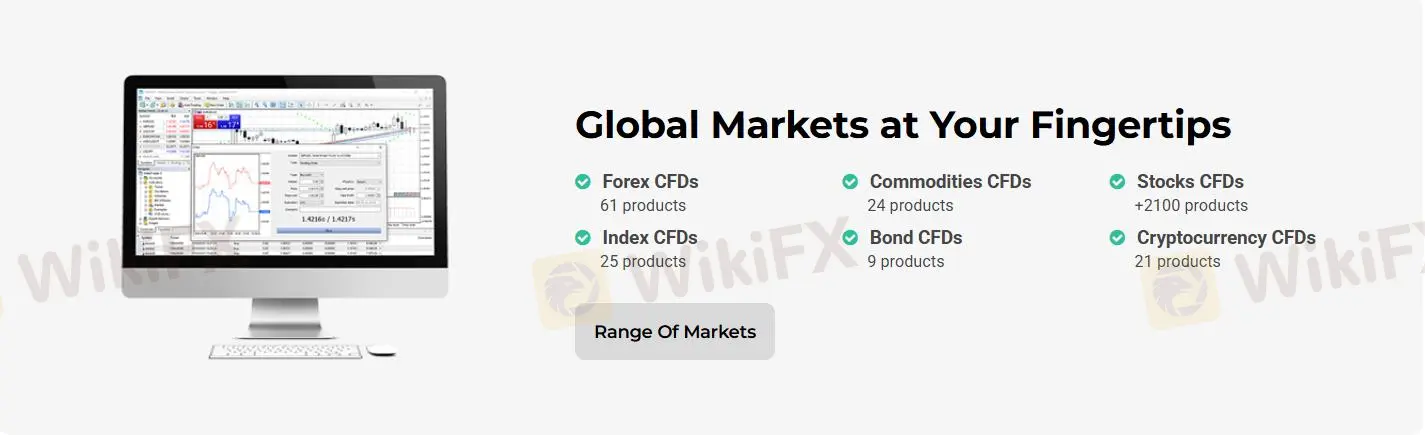Open the Forex CFDs label
The height and width of the screenshot is (435, 1425).
(650, 182)
